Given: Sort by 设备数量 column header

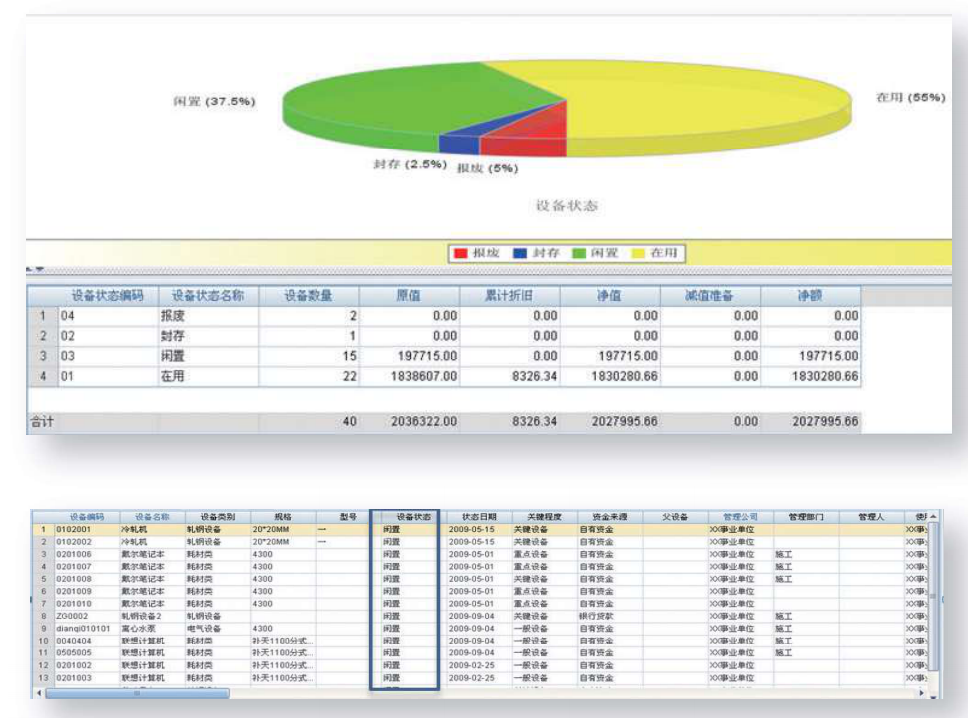Looking at the screenshot, I should tap(309, 296).
